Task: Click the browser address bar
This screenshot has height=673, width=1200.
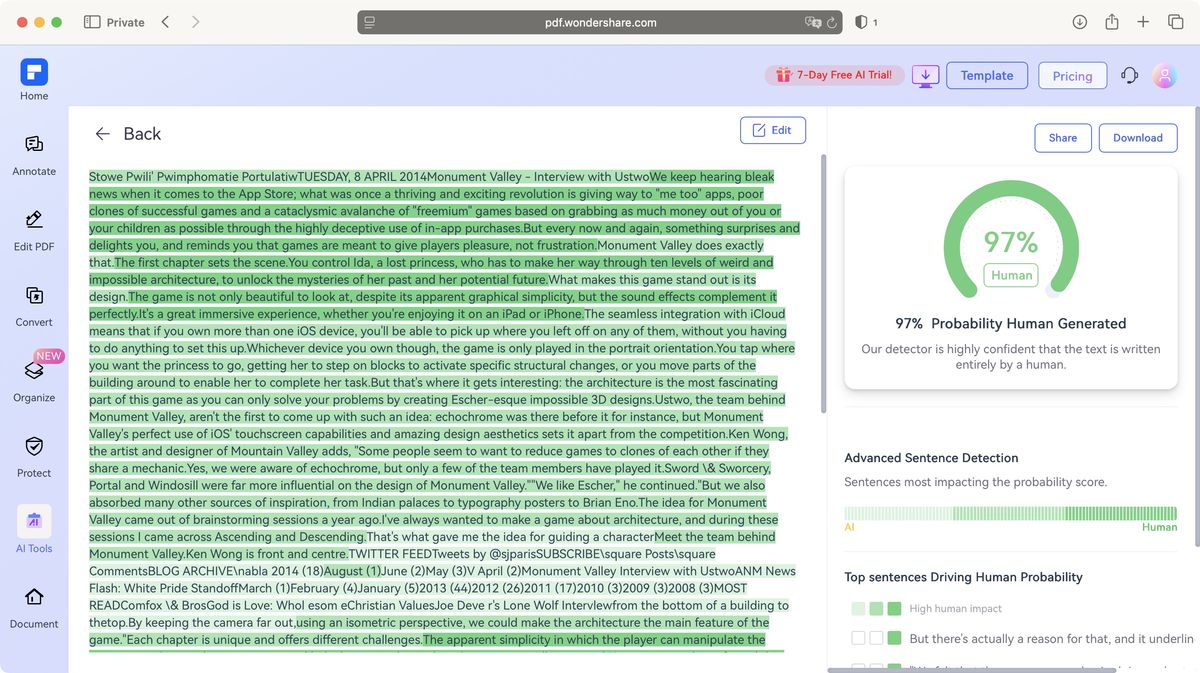Action: tap(600, 20)
